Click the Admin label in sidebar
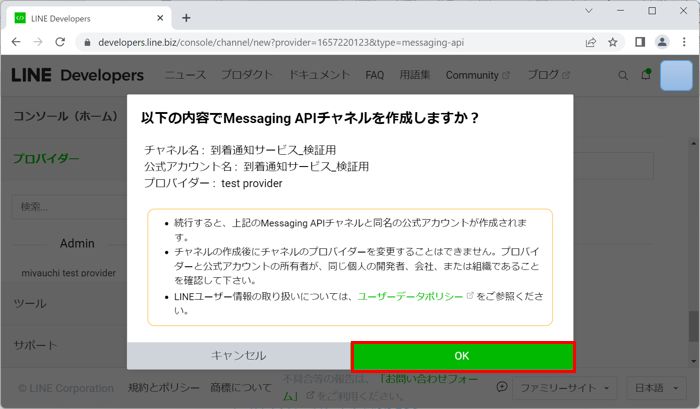This screenshot has height=409, width=700. 77,243
